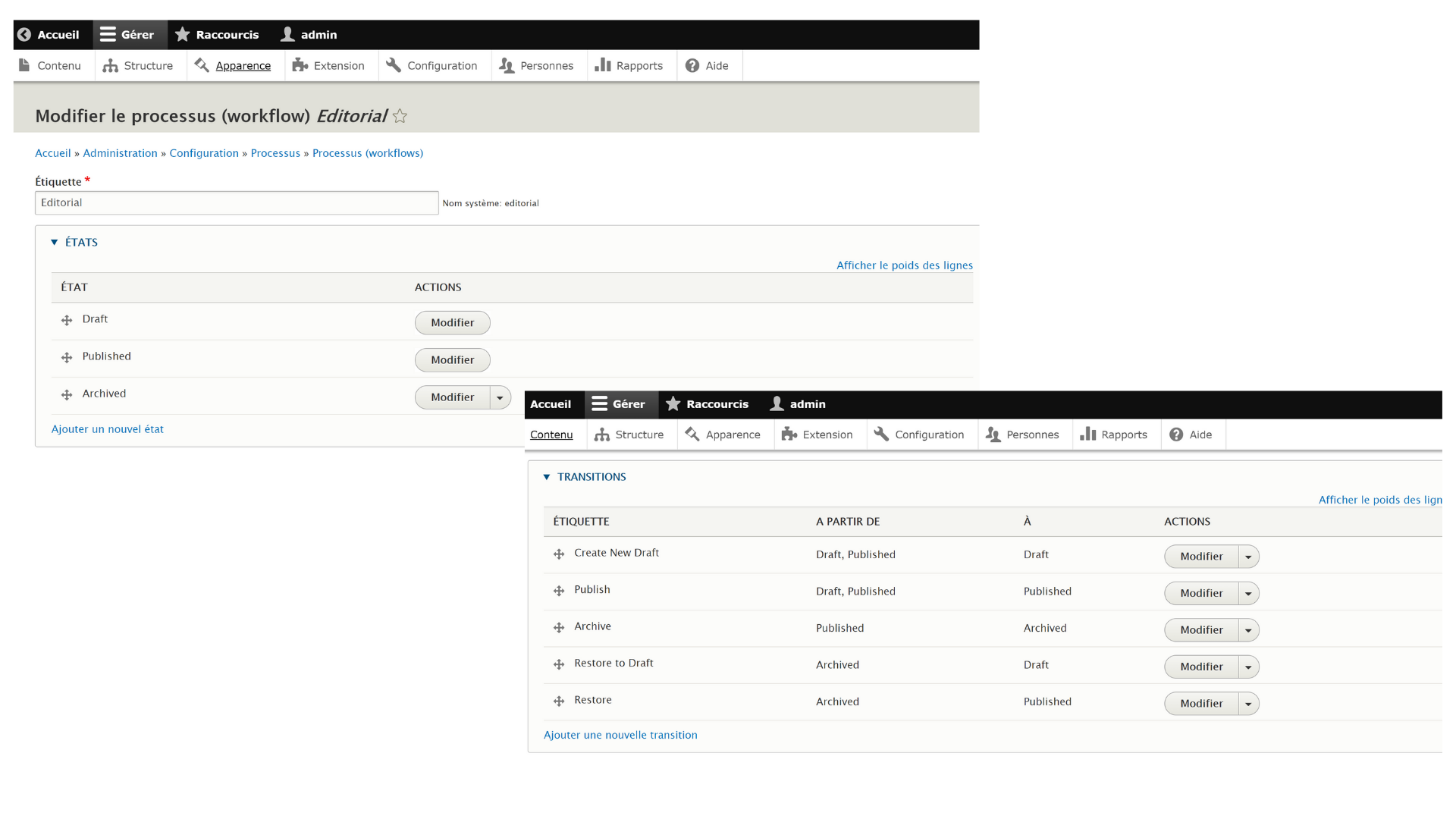The height and width of the screenshot is (819, 1456).
Task: Open the Apparence menu item
Action: coord(243,65)
